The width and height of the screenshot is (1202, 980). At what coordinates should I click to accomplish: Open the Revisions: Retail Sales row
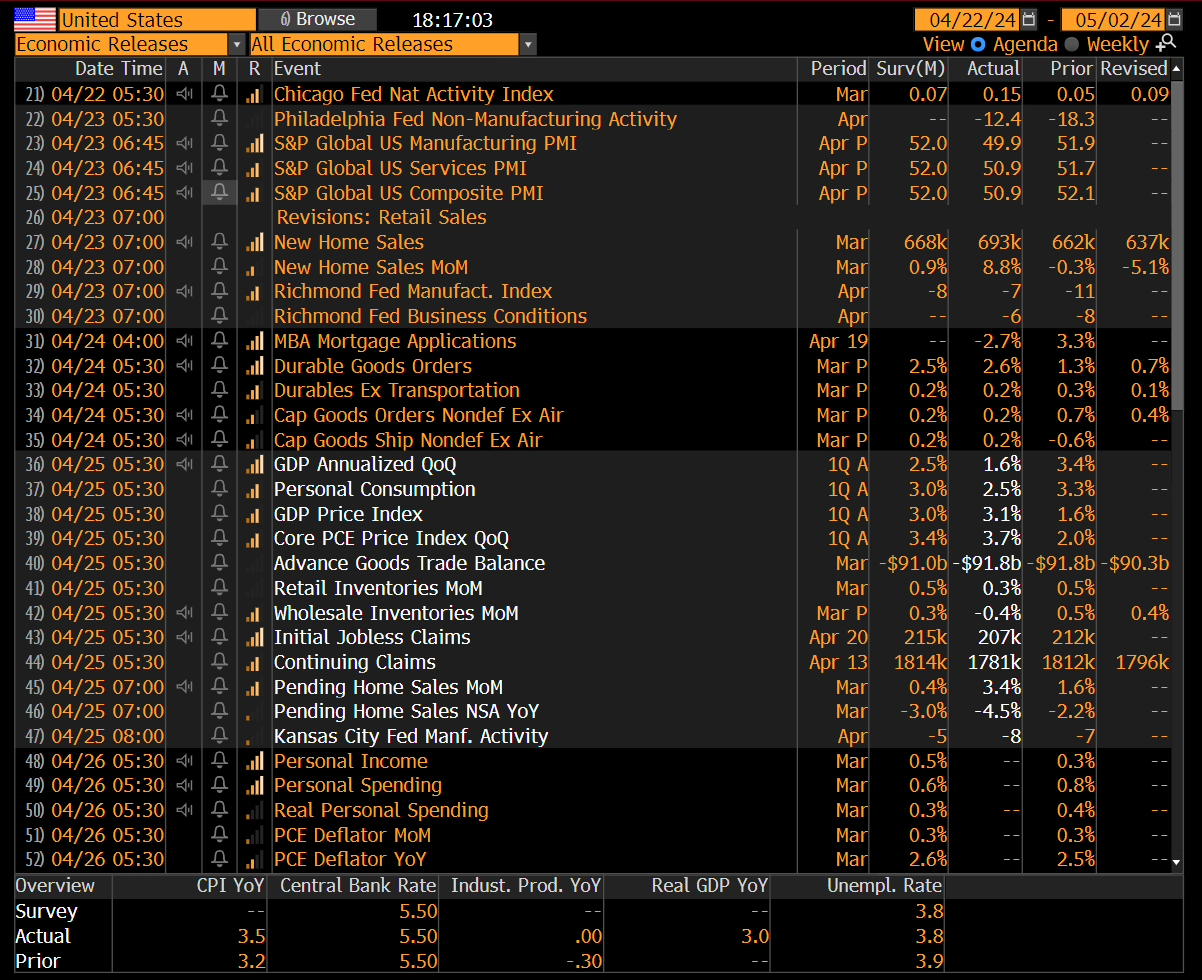point(381,218)
